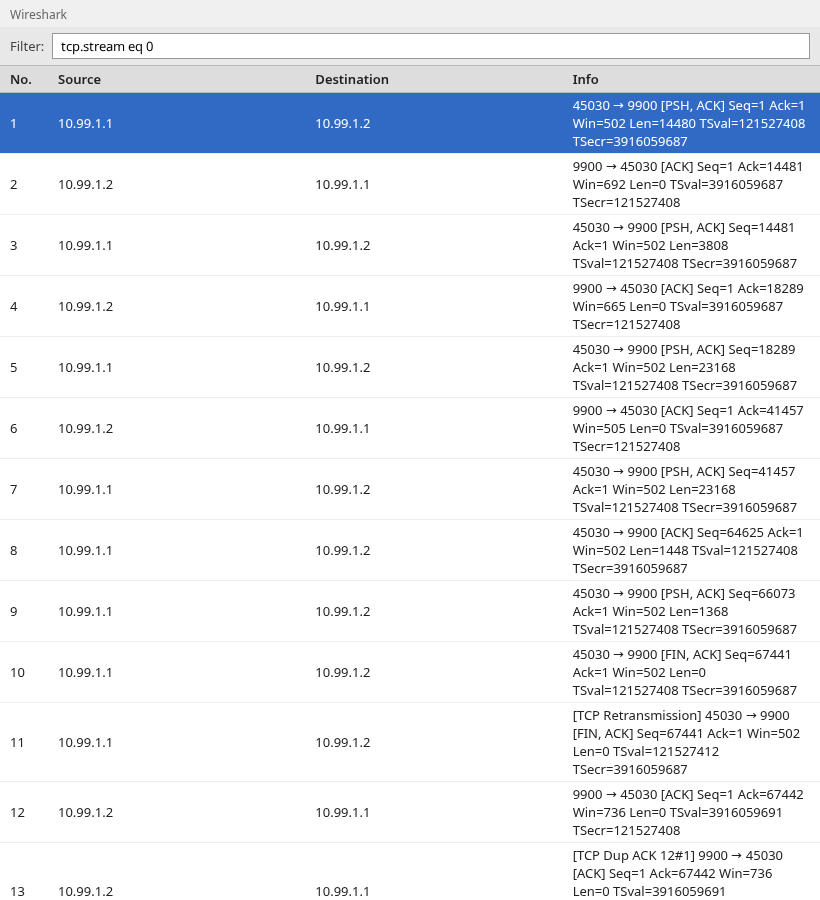
Task: Select packet 9 info with Len=1368
Action: click(x=685, y=611)
